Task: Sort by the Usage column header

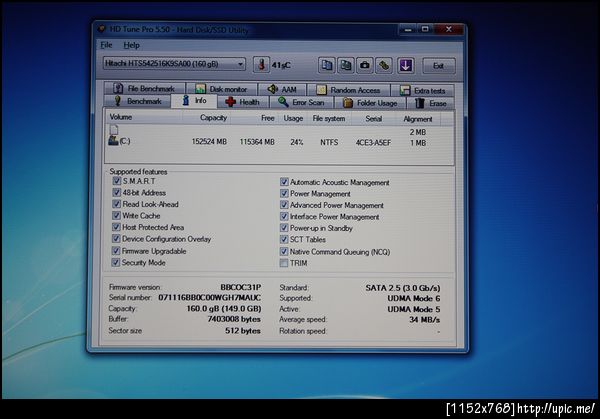Action: pyautogui.click(x=293, y=119)
